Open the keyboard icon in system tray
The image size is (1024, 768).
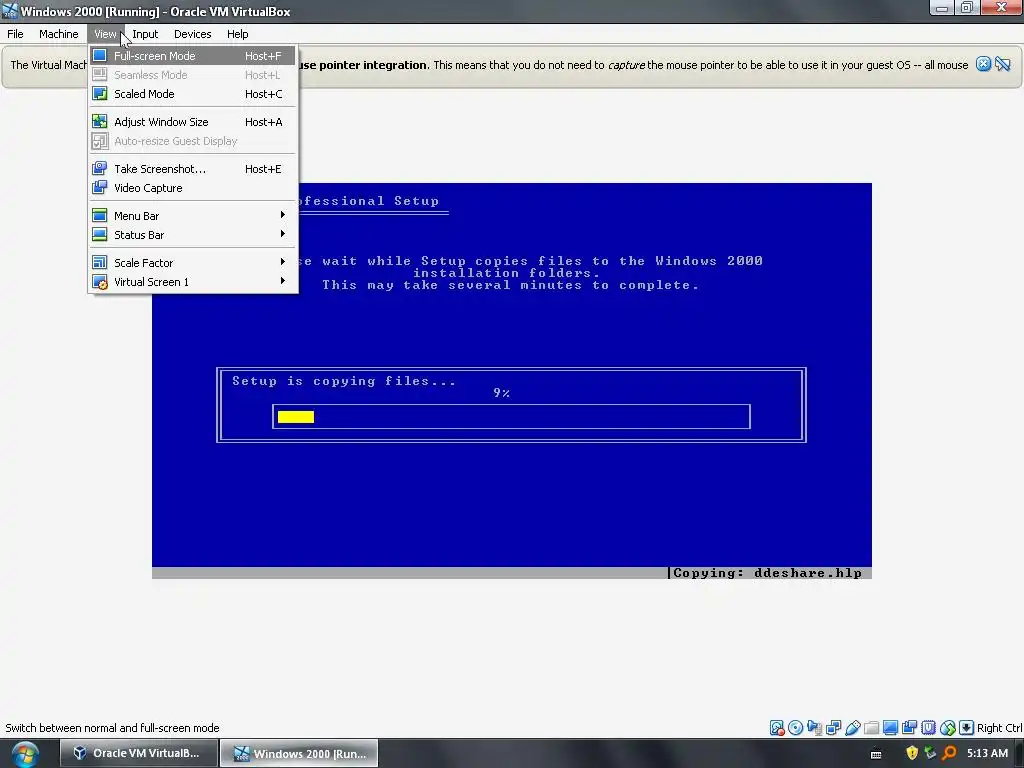(x=876, y=754)
